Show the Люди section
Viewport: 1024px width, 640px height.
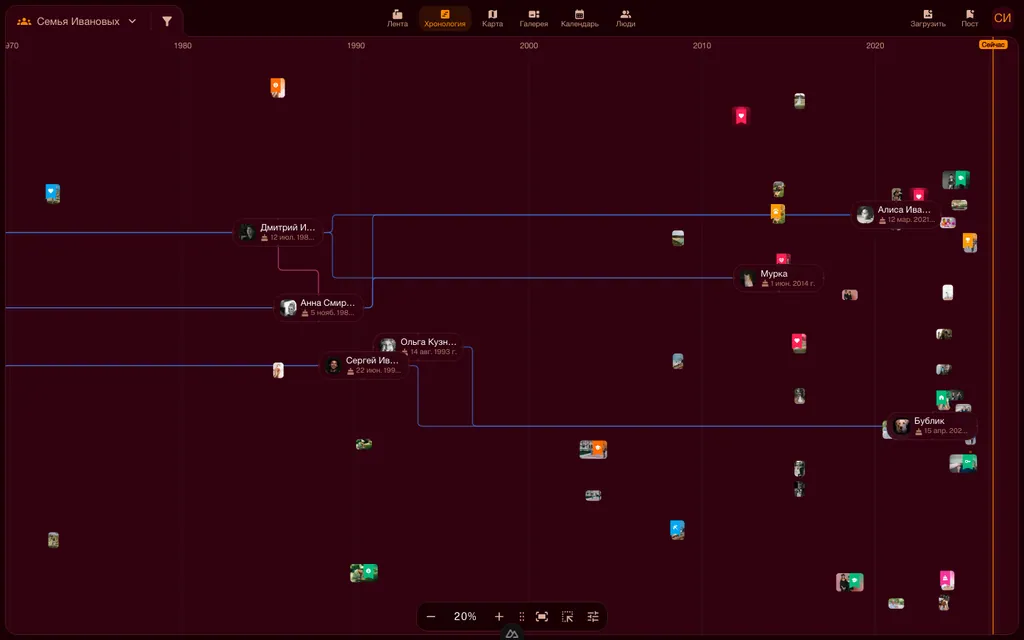(625, 18)
